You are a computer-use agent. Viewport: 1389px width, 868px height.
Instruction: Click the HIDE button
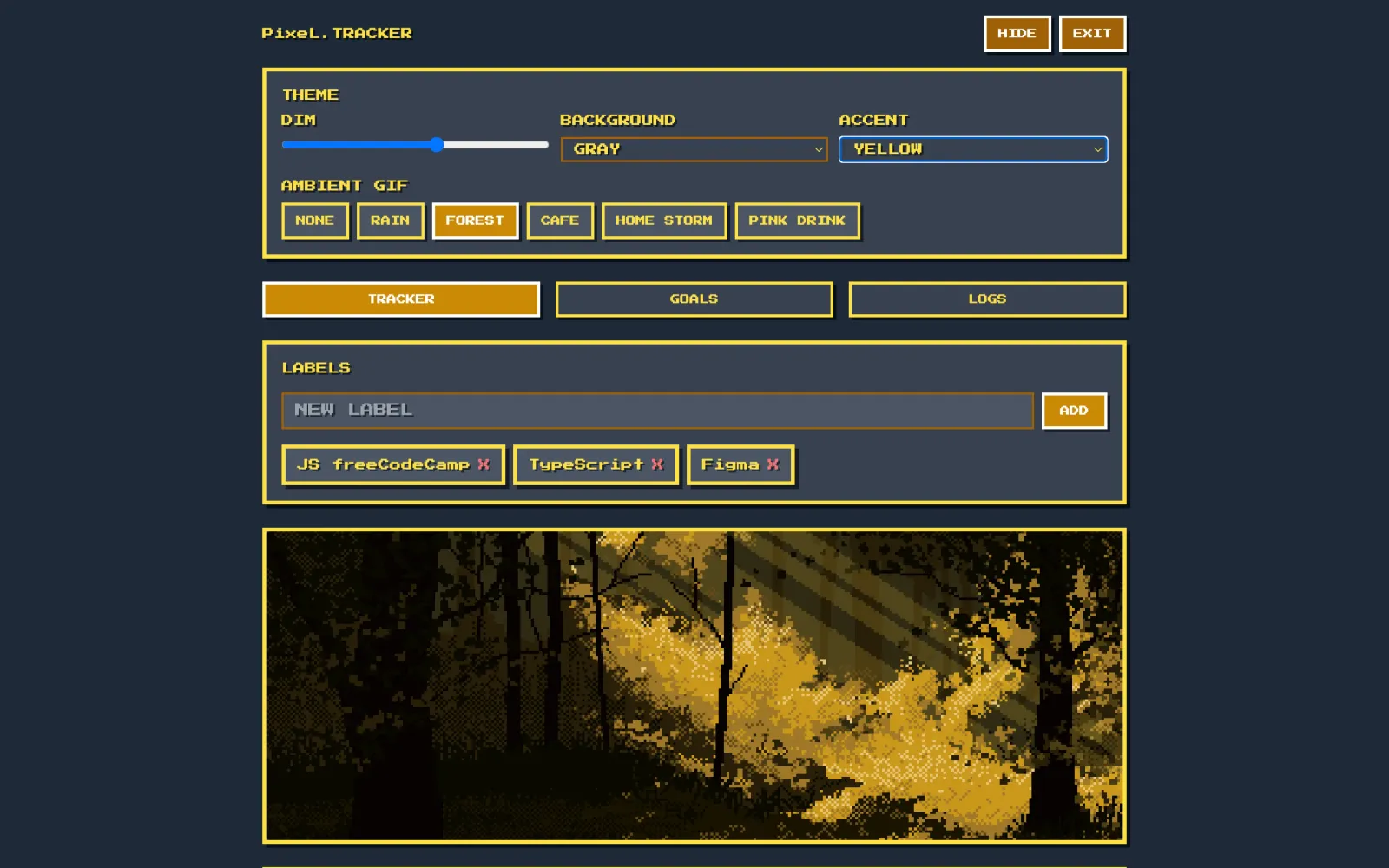click(1017, 34)
